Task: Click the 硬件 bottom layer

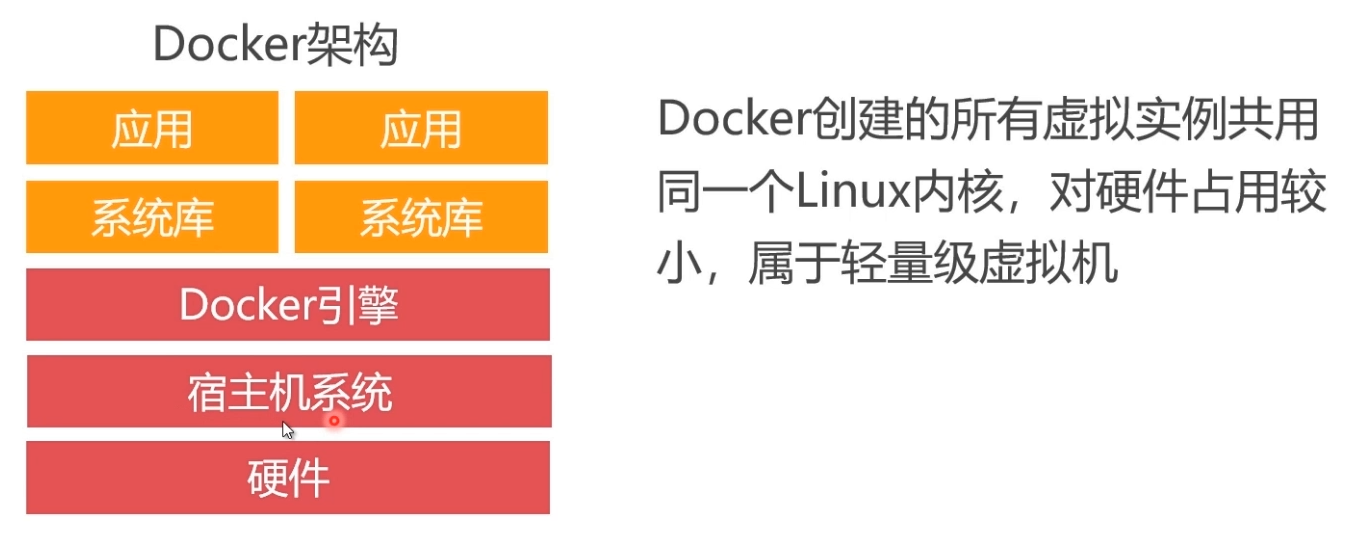Action: [288, 479]
